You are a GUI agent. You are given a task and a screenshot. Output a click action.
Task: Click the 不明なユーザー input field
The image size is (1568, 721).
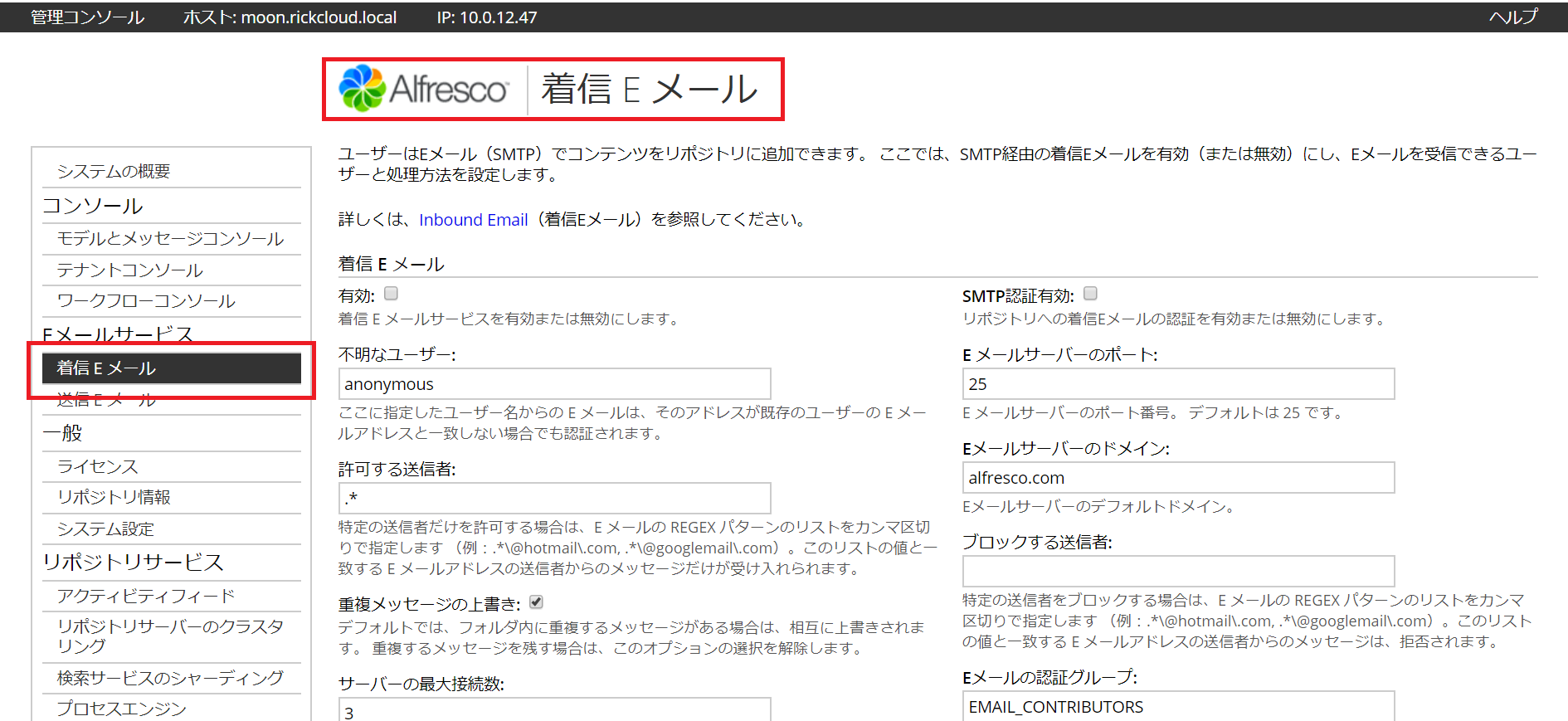click(555, 384)
